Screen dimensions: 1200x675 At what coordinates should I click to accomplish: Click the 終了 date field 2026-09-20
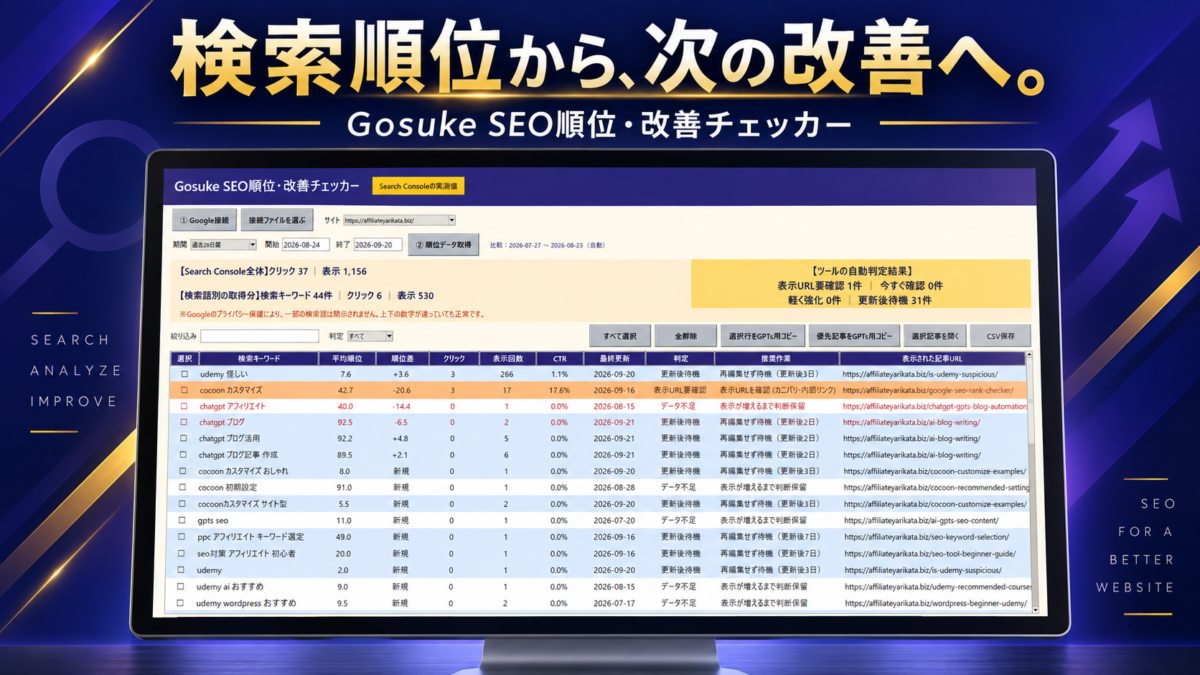[378, 244]
